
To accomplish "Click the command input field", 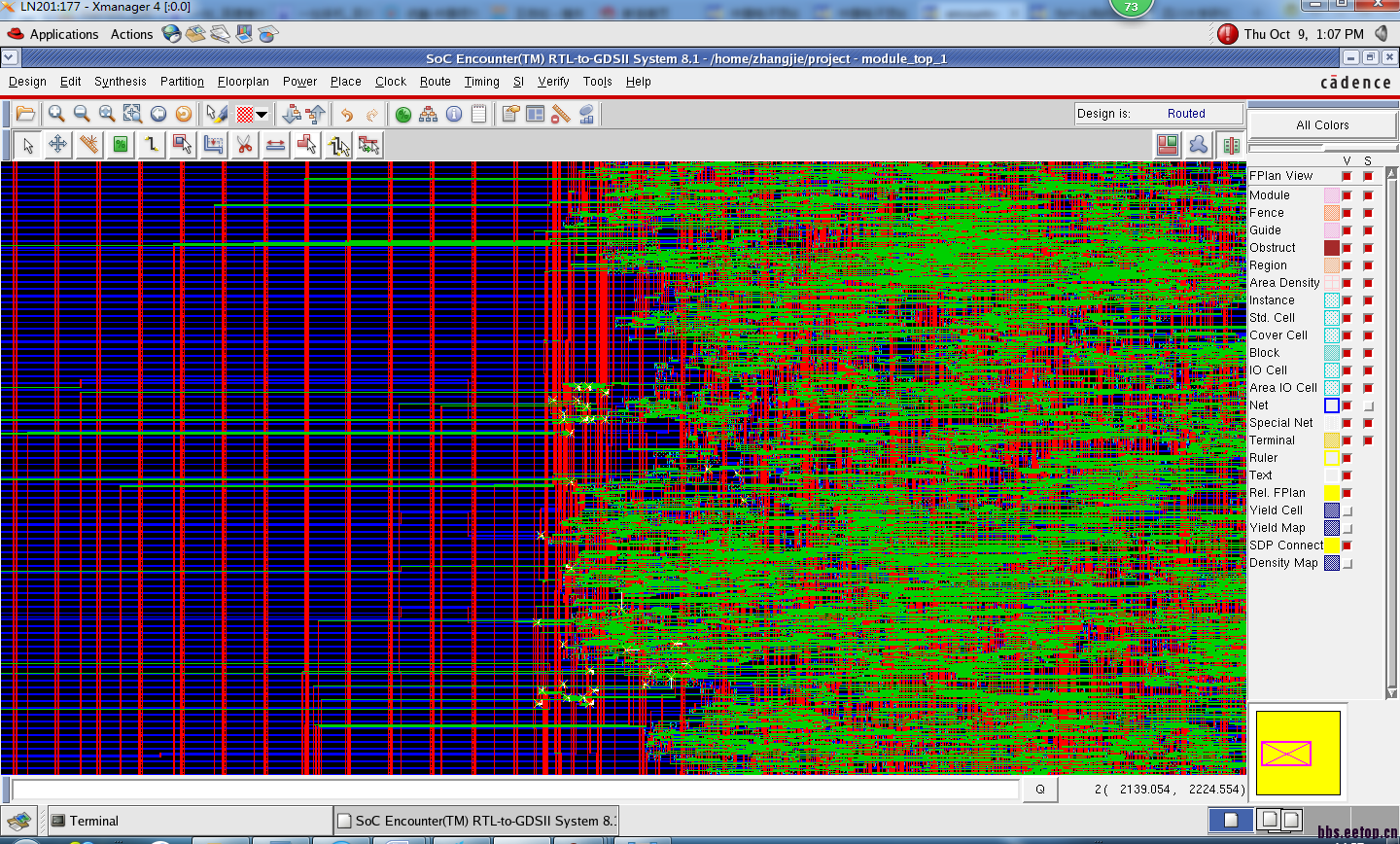I will point(515,790).
